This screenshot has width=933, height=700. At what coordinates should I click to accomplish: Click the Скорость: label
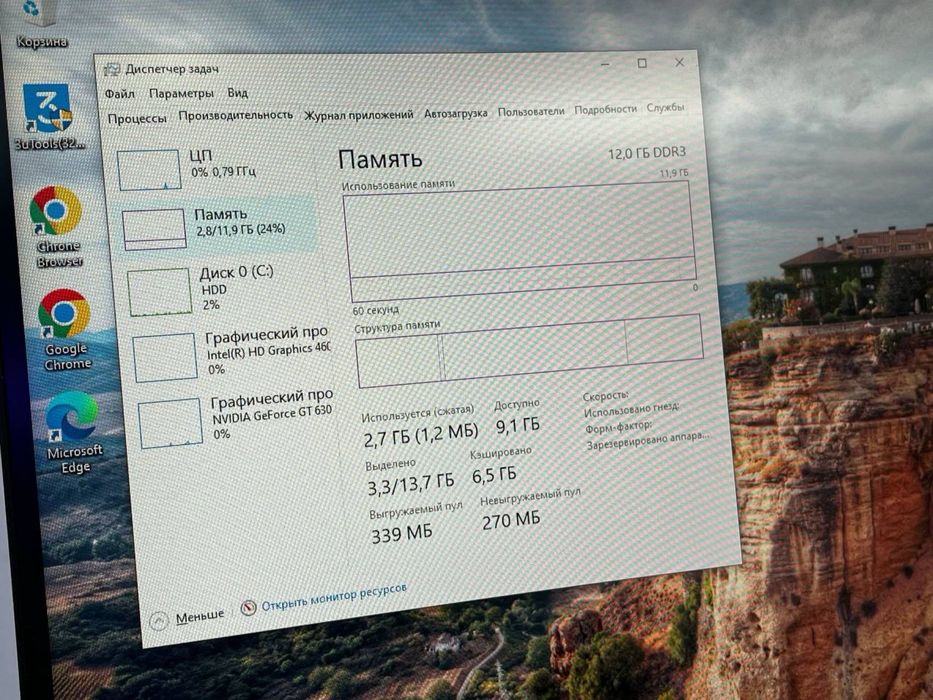(x=606, y=396)
